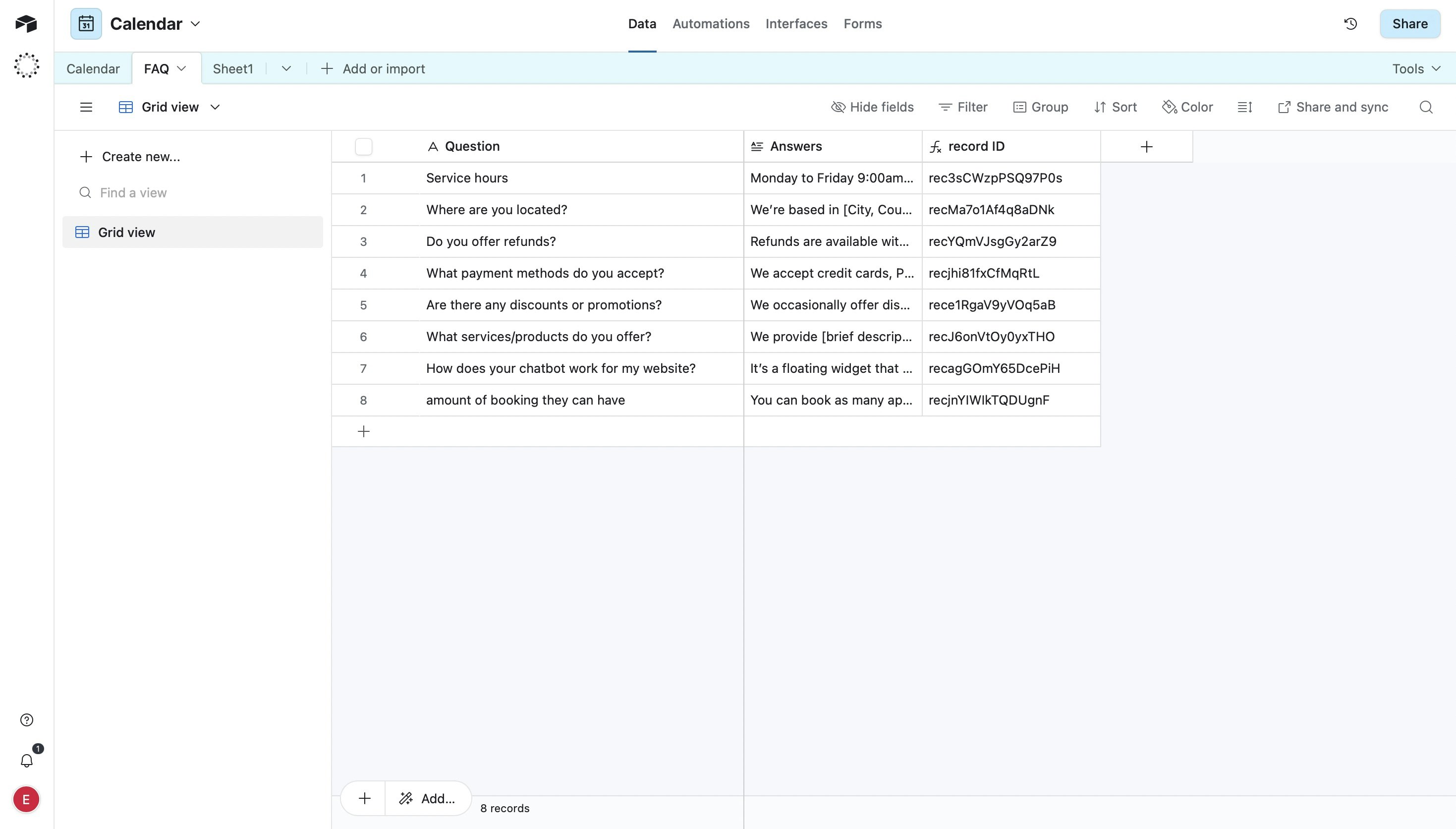Click the 'You can book as many ap...' cell

tap(833, 400)
